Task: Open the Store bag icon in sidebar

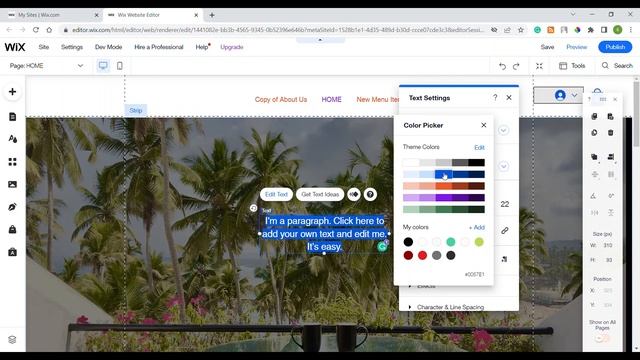Action: tap(12, 229)
